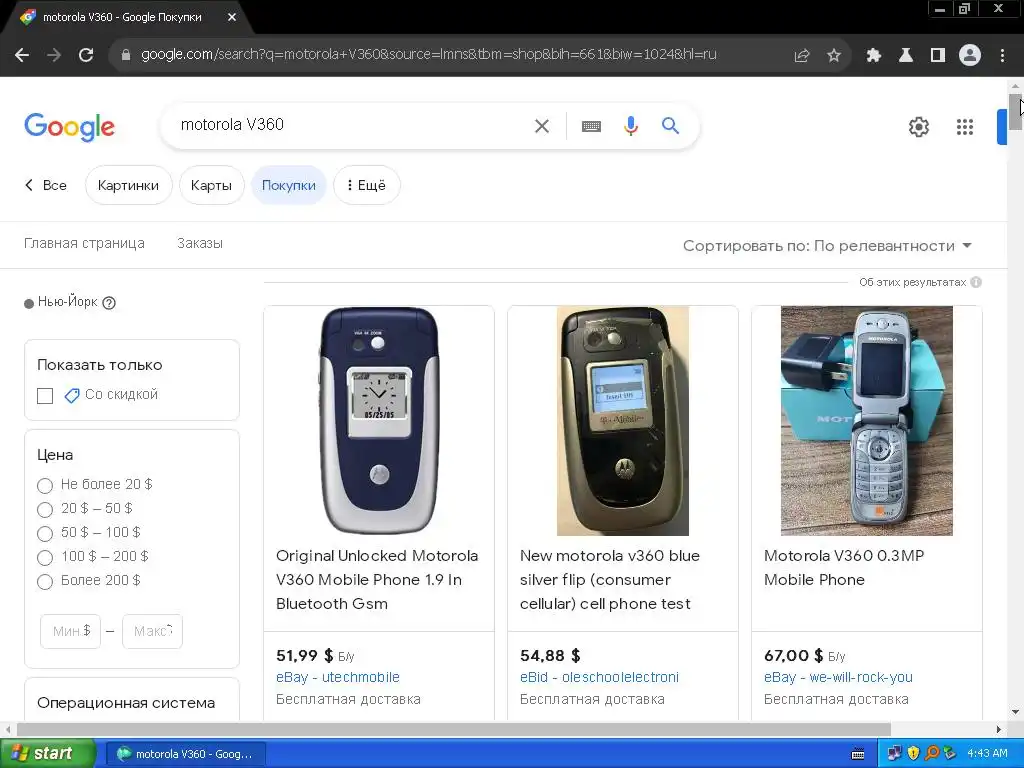Click the padlock site info icon
Viewport: 1024px width, 768px height.
pos(125,55)
